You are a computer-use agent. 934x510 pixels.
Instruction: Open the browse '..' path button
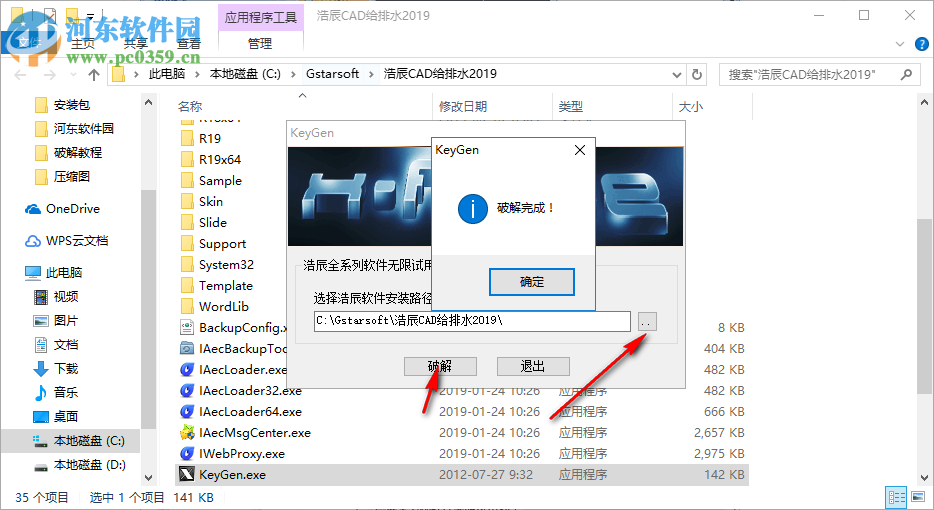point(647,322)
